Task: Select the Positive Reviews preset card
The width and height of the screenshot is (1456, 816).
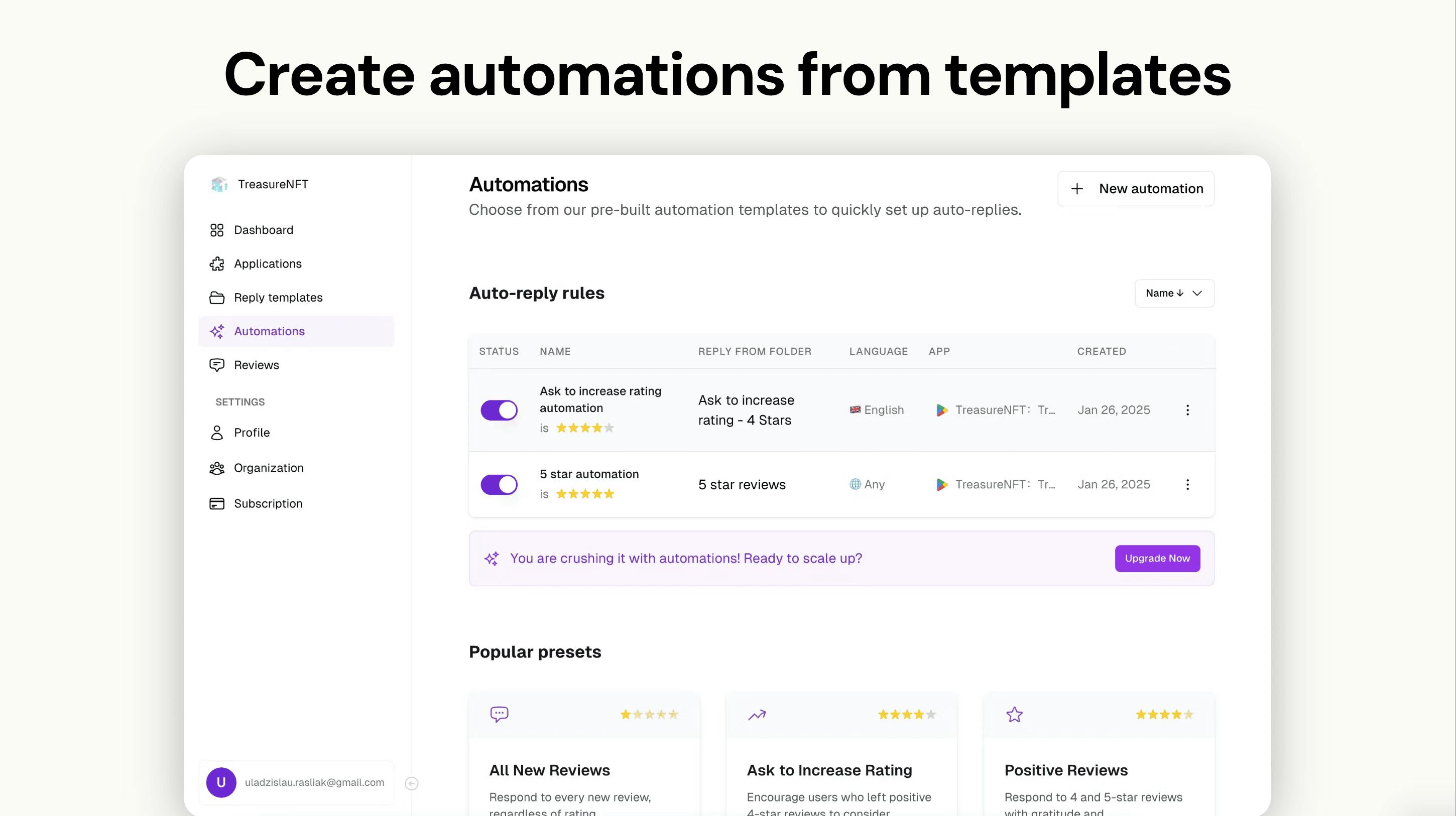Action: tap(1100, 754)
